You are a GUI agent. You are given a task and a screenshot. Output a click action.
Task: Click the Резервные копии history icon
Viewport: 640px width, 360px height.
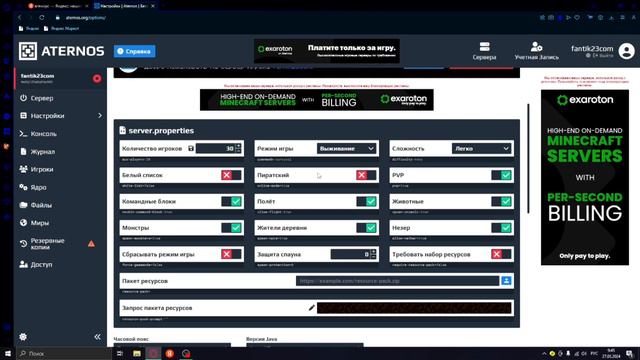[23, 244]
